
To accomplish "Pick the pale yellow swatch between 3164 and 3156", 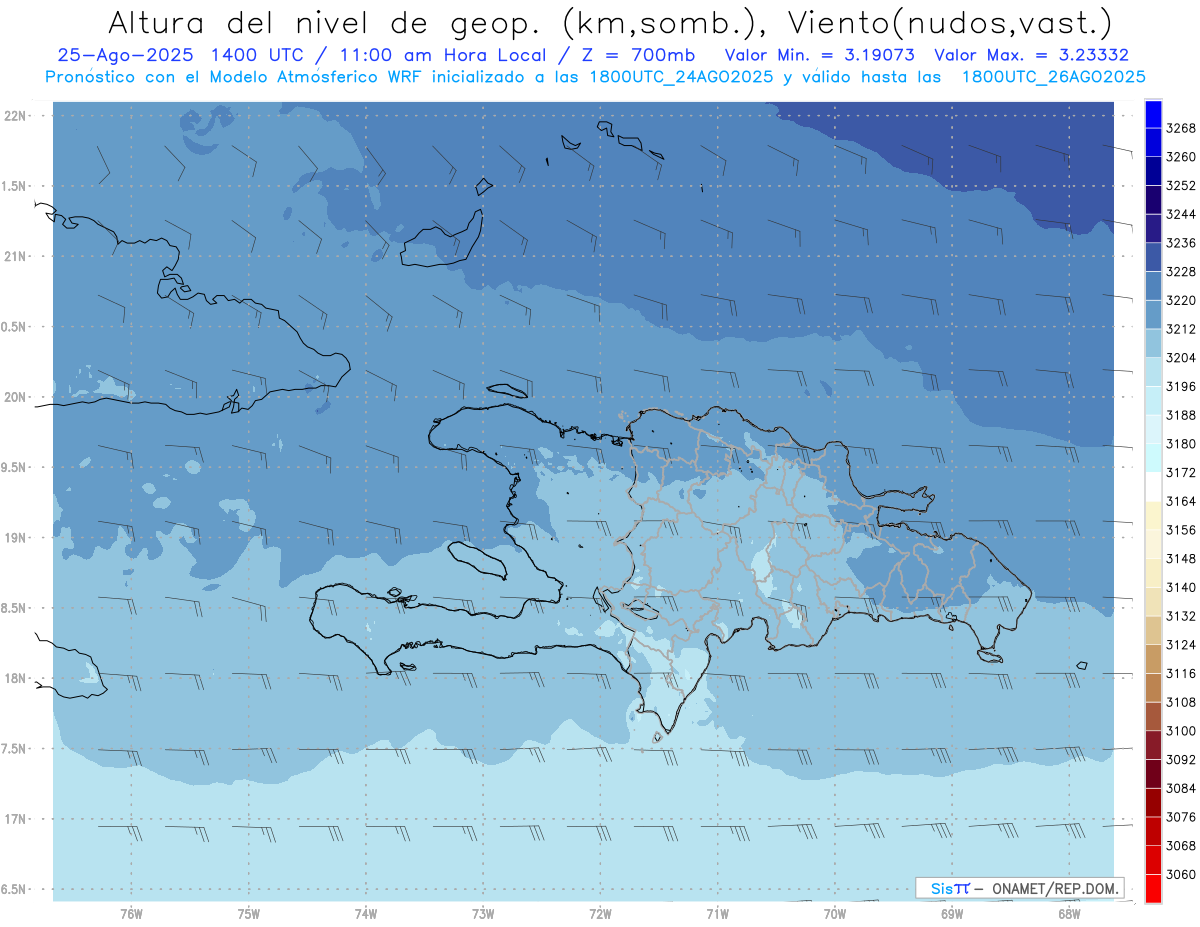I will 1153,515.
